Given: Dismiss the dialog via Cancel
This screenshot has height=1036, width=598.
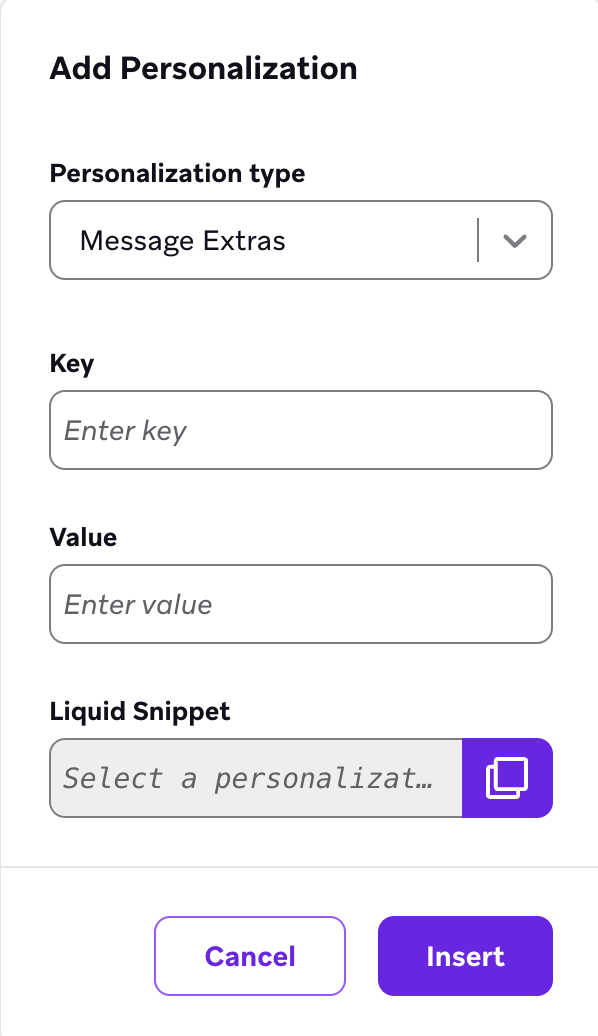Looking at the screenshot, I should [x=249, y=955].
